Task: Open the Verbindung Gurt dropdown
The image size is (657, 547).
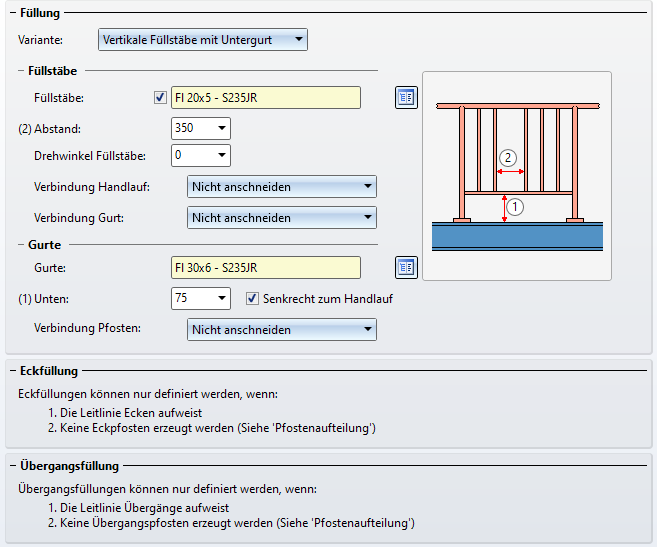Action: coord(282,217)
